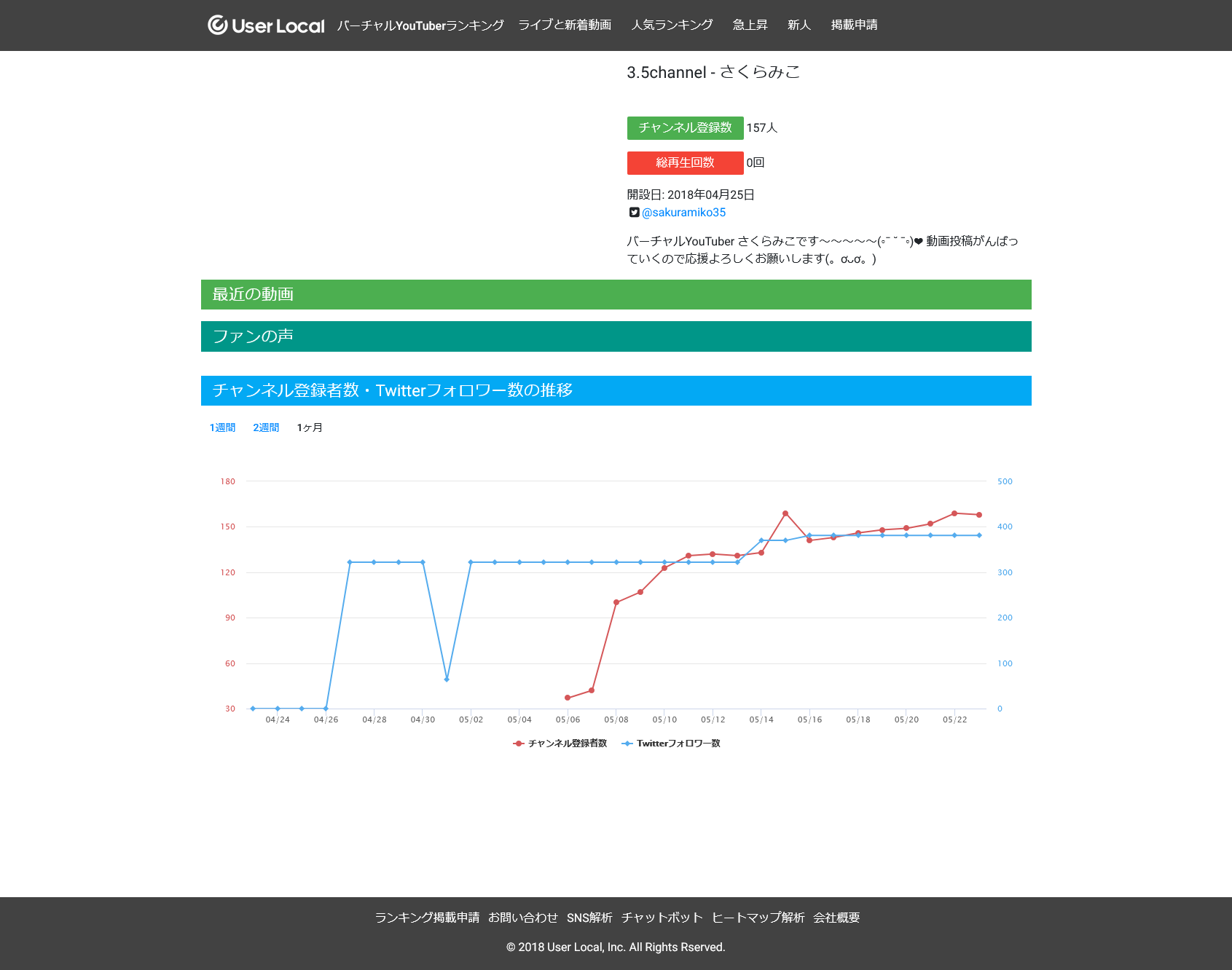Click the 2018 User Local copyright text
The height and width of the screenshot is (970, 1232).
(x=616, y=947)
